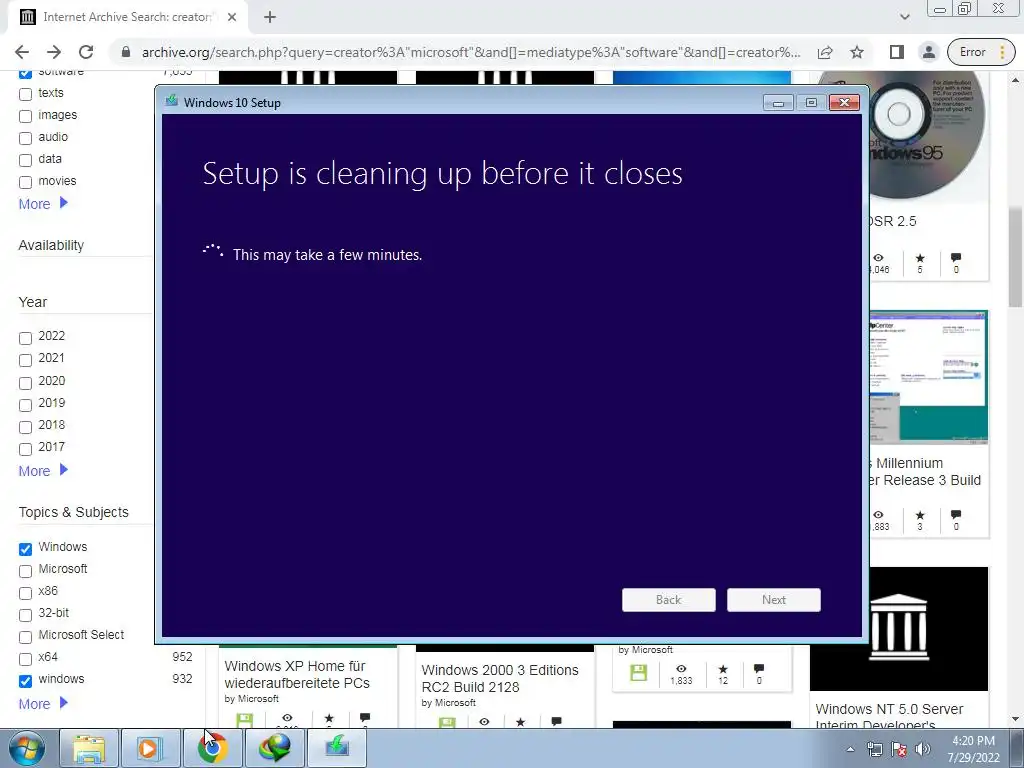Open the Millennium Release 3 screenshot thumbnail

coord(929,378)
